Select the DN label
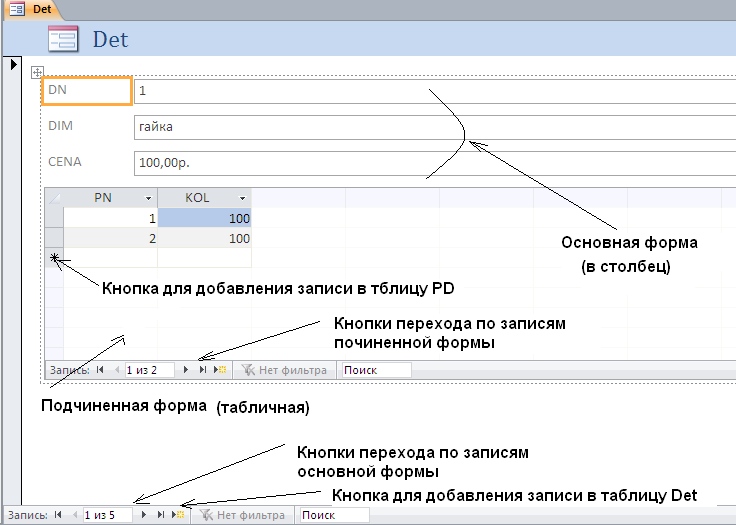The height and width of the screenshot is (525, 736). [x=86, y=91]
